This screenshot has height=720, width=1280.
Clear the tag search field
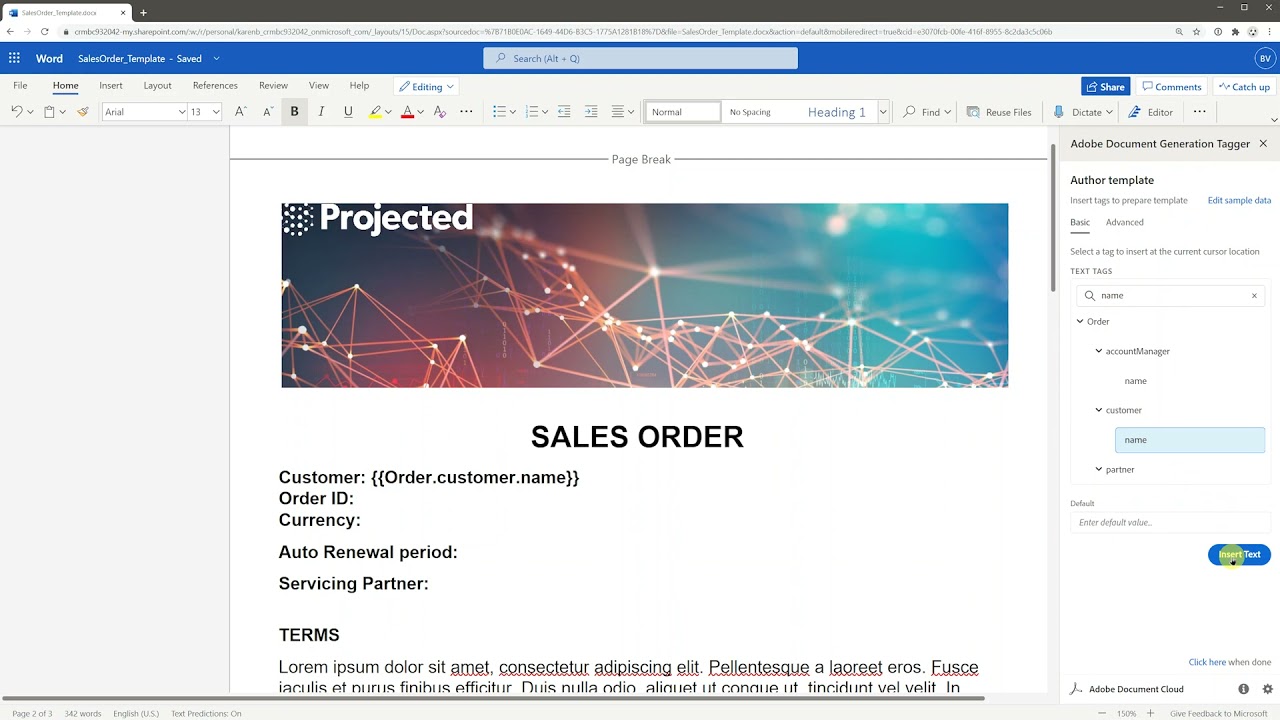pyautogui.click(x=1254, y=296)
